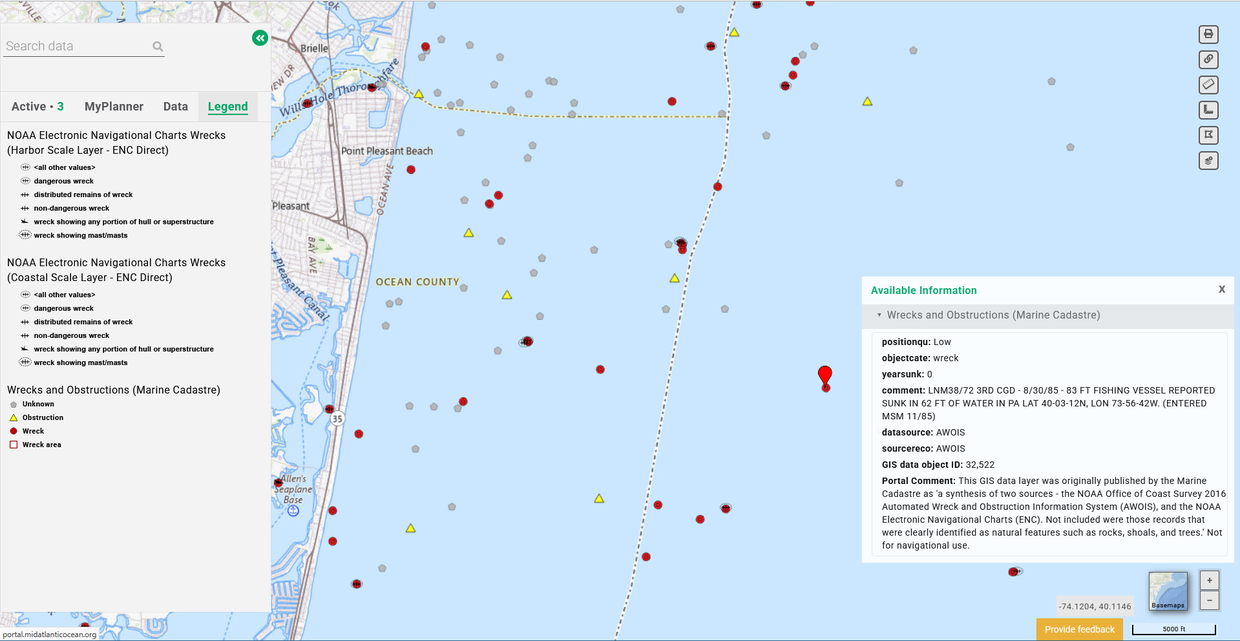Open the Share link tool
Image resolution: width=1240 pixels, height=641 pixels.
point(1208,58)
